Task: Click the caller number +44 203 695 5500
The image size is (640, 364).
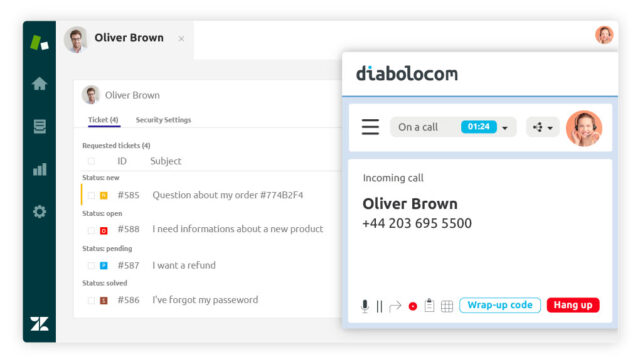Action: pyautogui.click(x=417, y=223)
